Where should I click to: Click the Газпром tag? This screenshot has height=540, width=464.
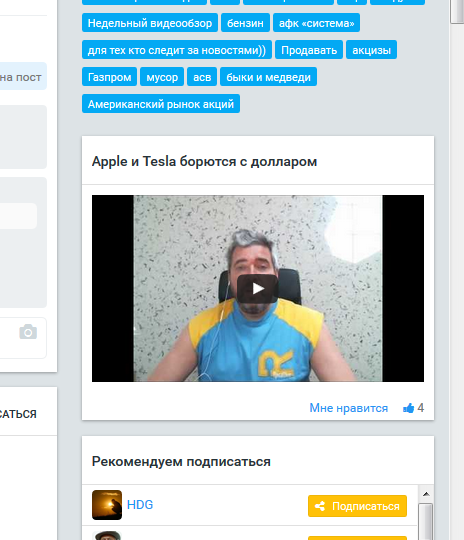tap(110, 76)
